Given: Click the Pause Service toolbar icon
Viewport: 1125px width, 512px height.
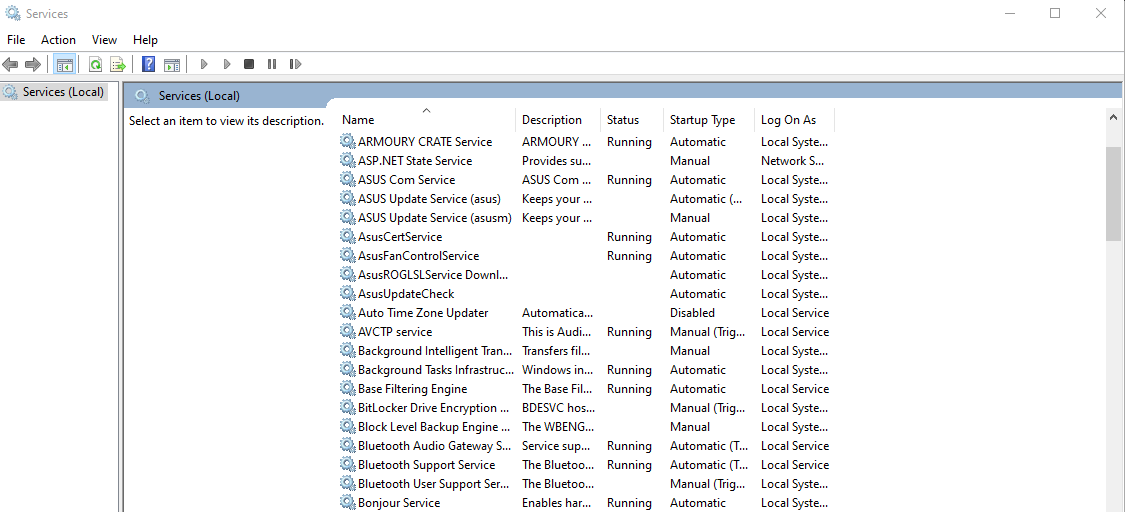Looking at the screenshot, I should click(272, 65).
